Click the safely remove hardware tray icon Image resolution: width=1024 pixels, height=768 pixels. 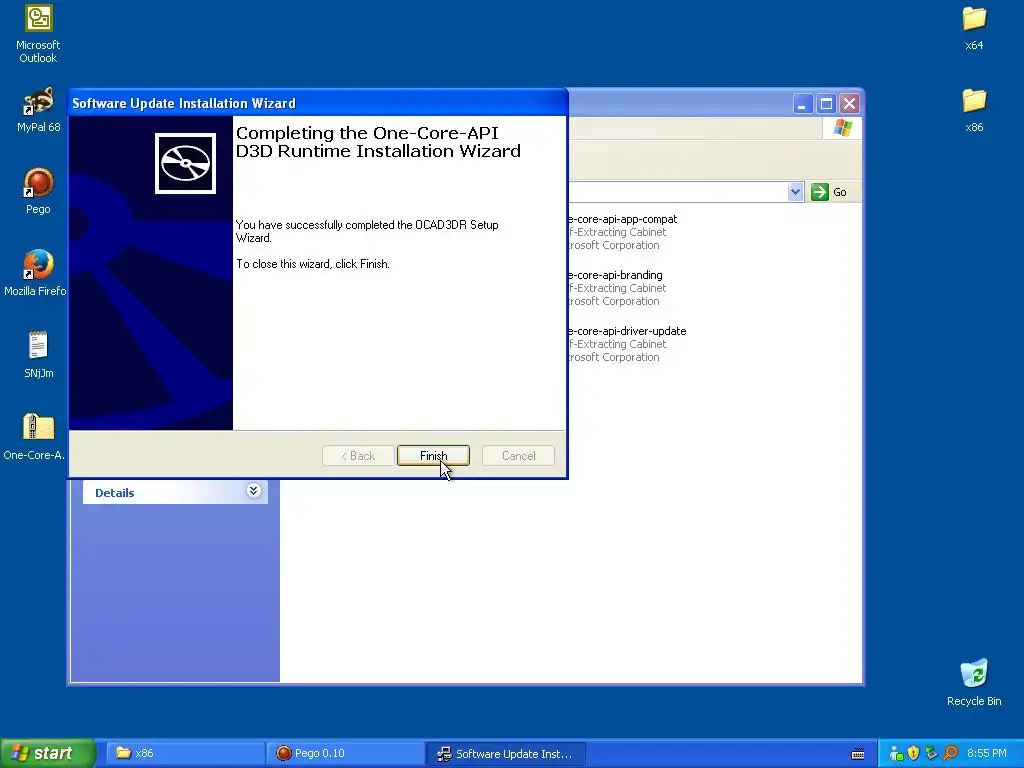tap(932, 753)
